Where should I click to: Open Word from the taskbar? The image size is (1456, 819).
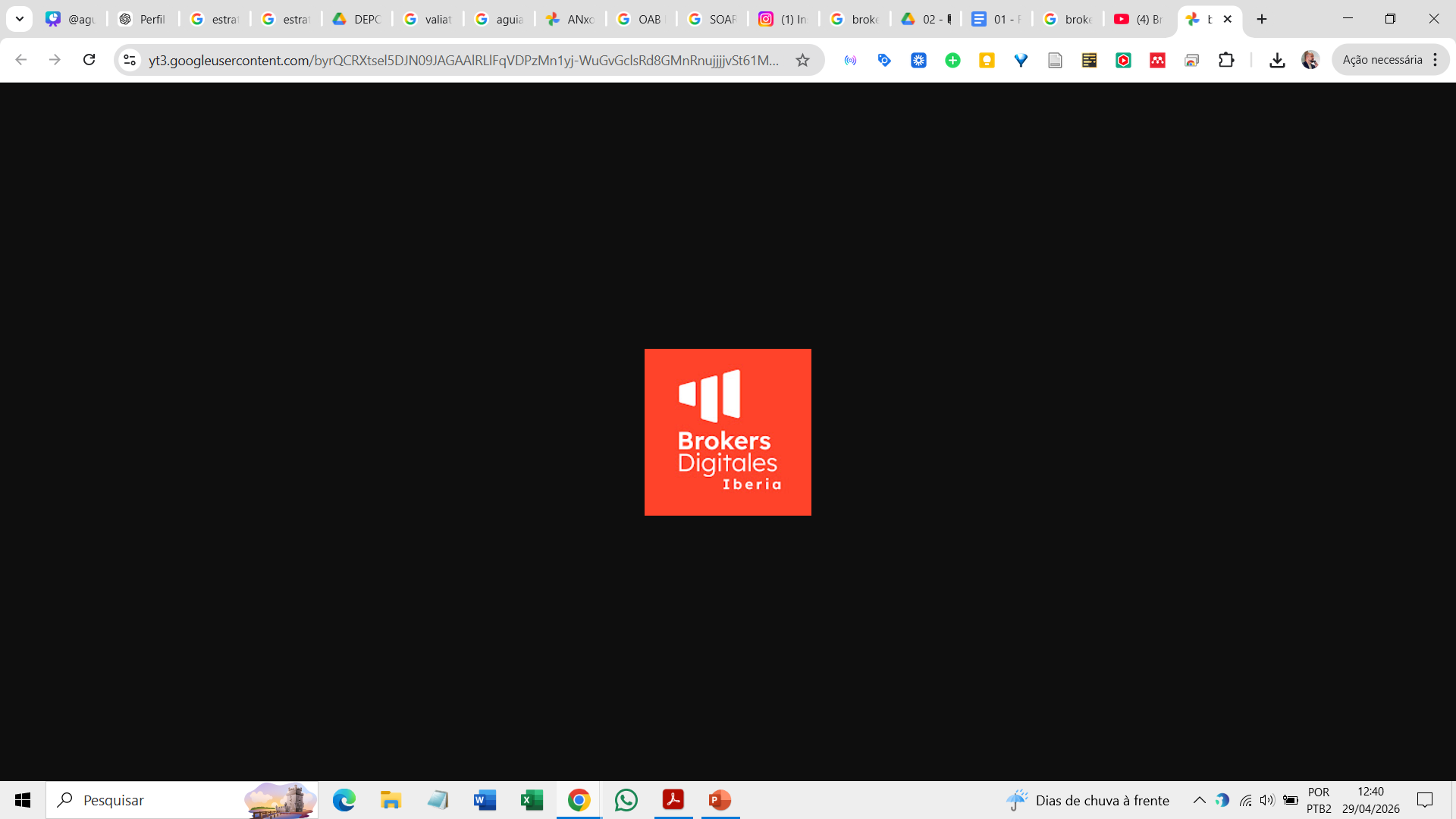coord(485,800)
